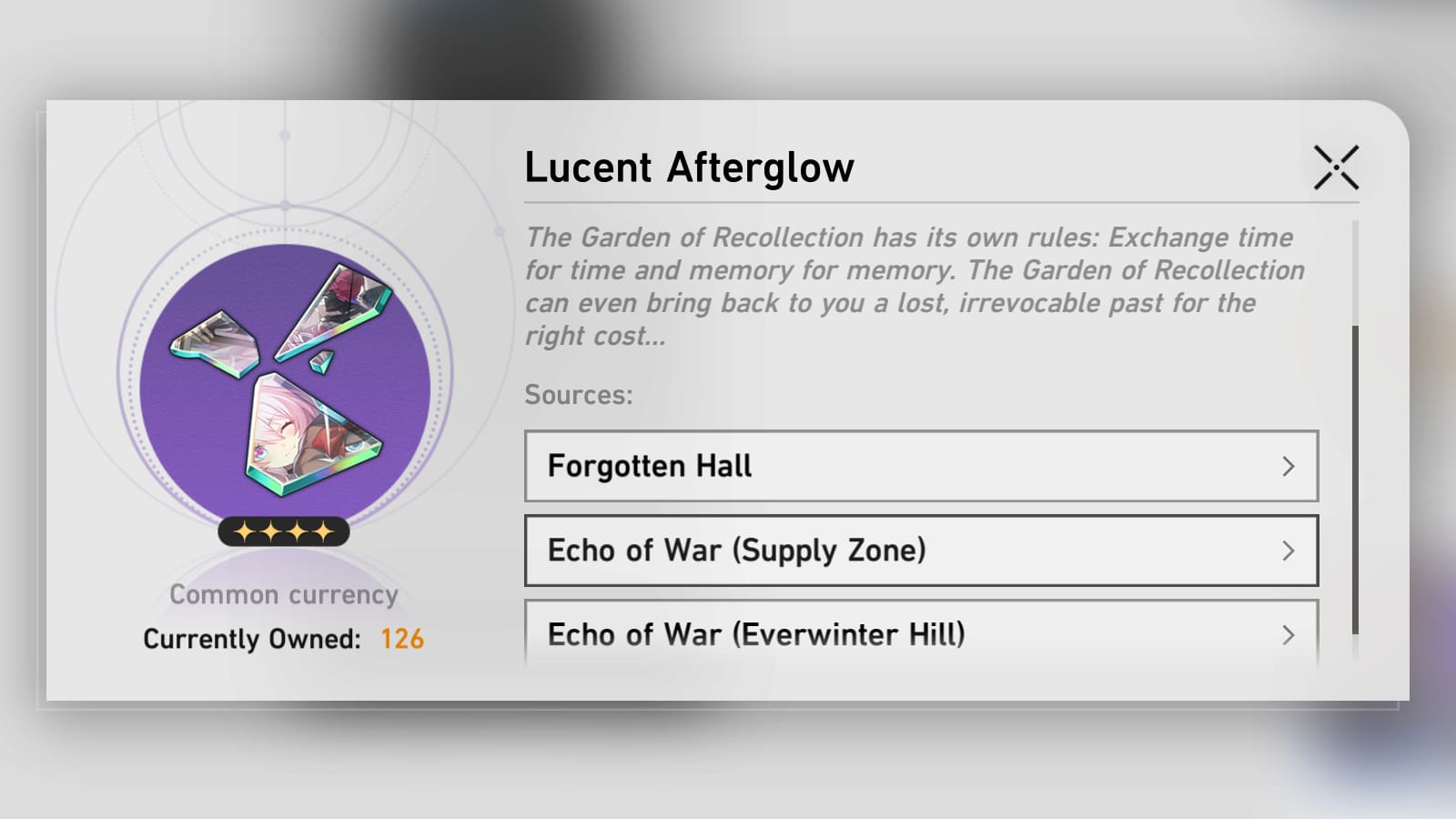Image resolution: width=1456 pixels, height=819 pixels.
Task: Click the Sources section label
Action: coord(577,395)
